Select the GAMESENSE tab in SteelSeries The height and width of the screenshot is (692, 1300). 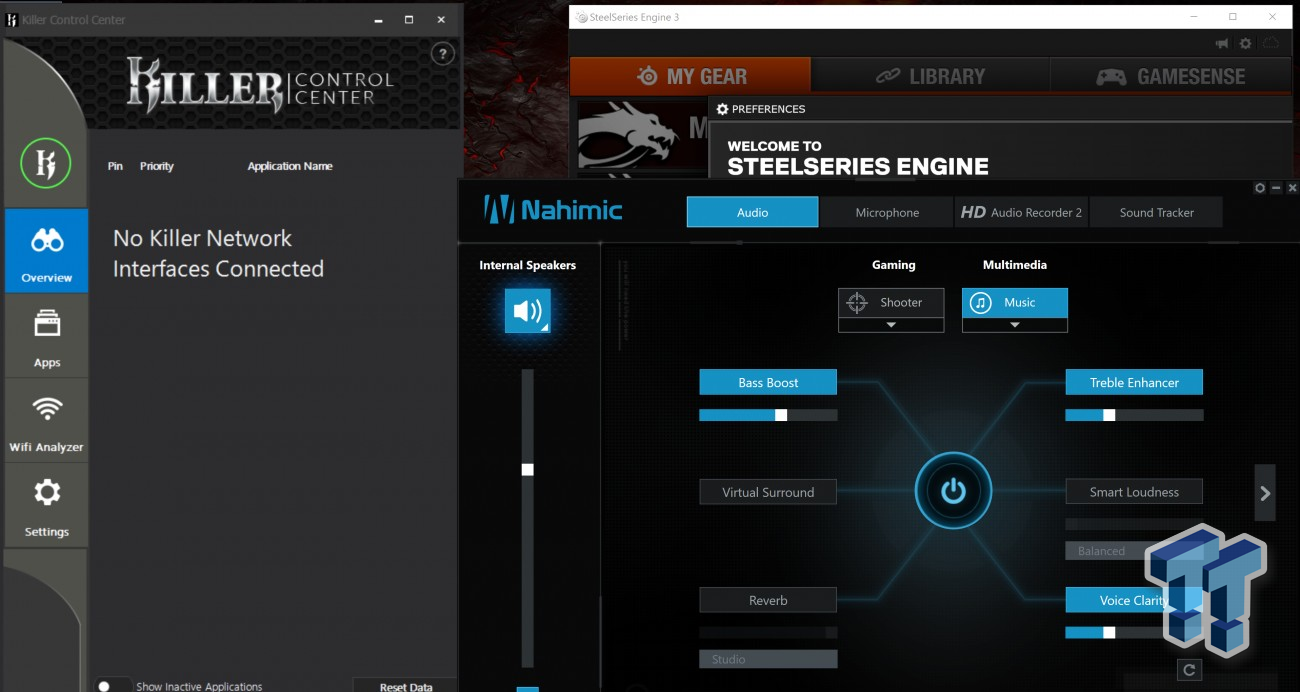coord(1171,76)
